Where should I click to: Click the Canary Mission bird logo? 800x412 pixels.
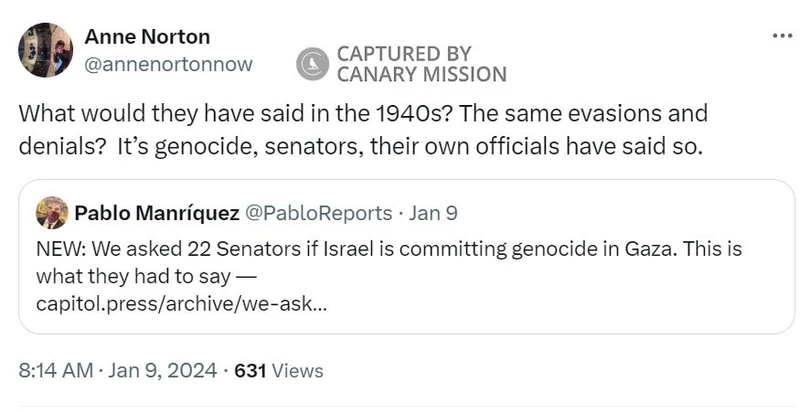click(313, 64)
